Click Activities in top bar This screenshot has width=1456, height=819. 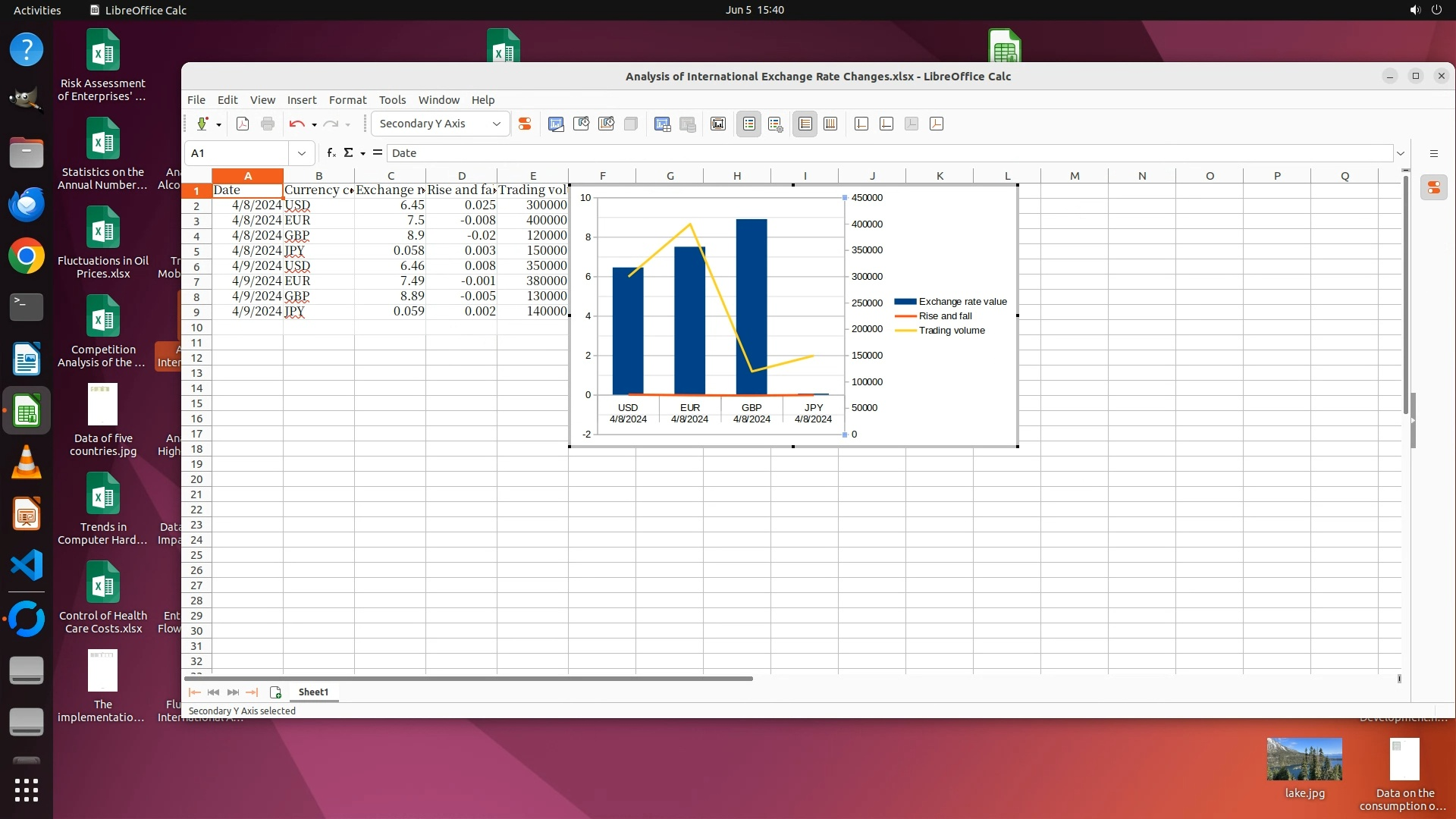(x=37, y=10)
